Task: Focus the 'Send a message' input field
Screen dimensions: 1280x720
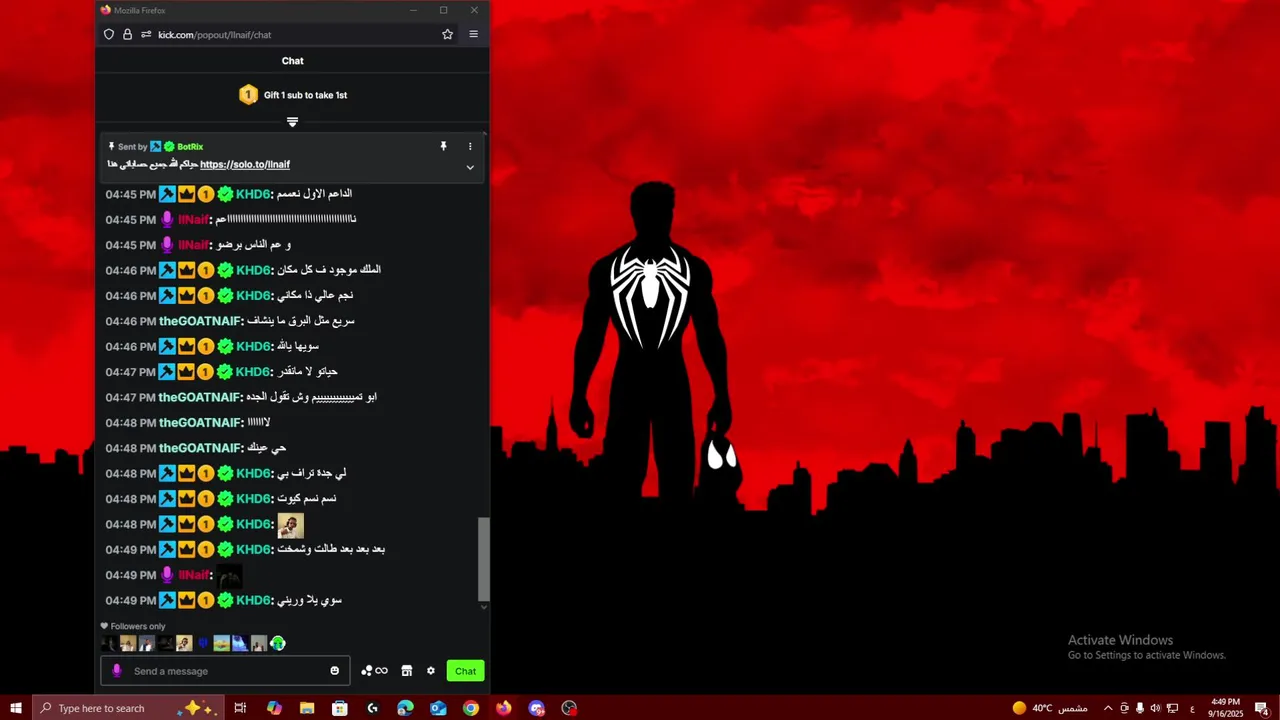Action: pos(225,671)
